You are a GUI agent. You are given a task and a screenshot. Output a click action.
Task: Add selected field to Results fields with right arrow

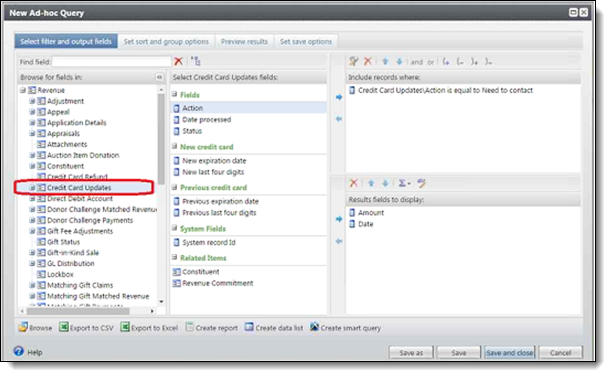339,219
